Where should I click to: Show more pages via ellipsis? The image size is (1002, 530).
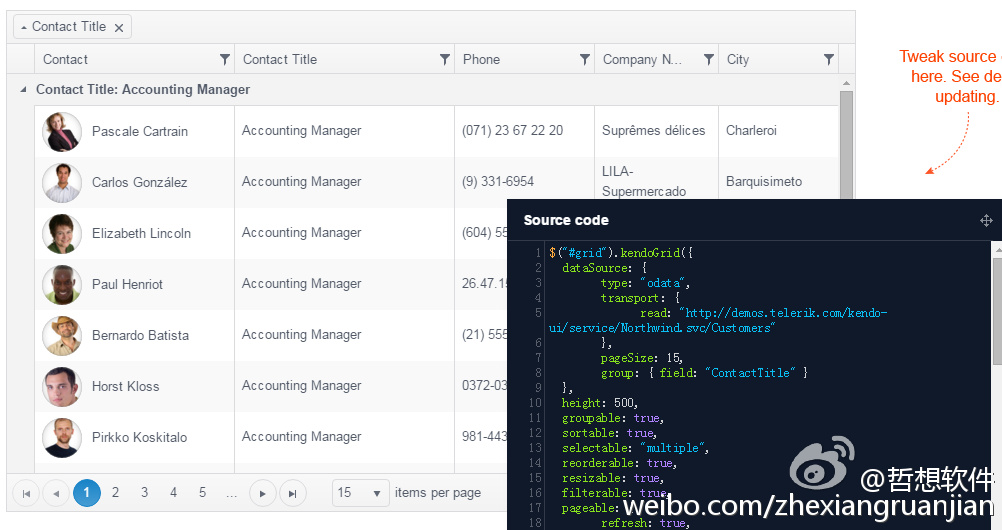[x=231, y=494]
